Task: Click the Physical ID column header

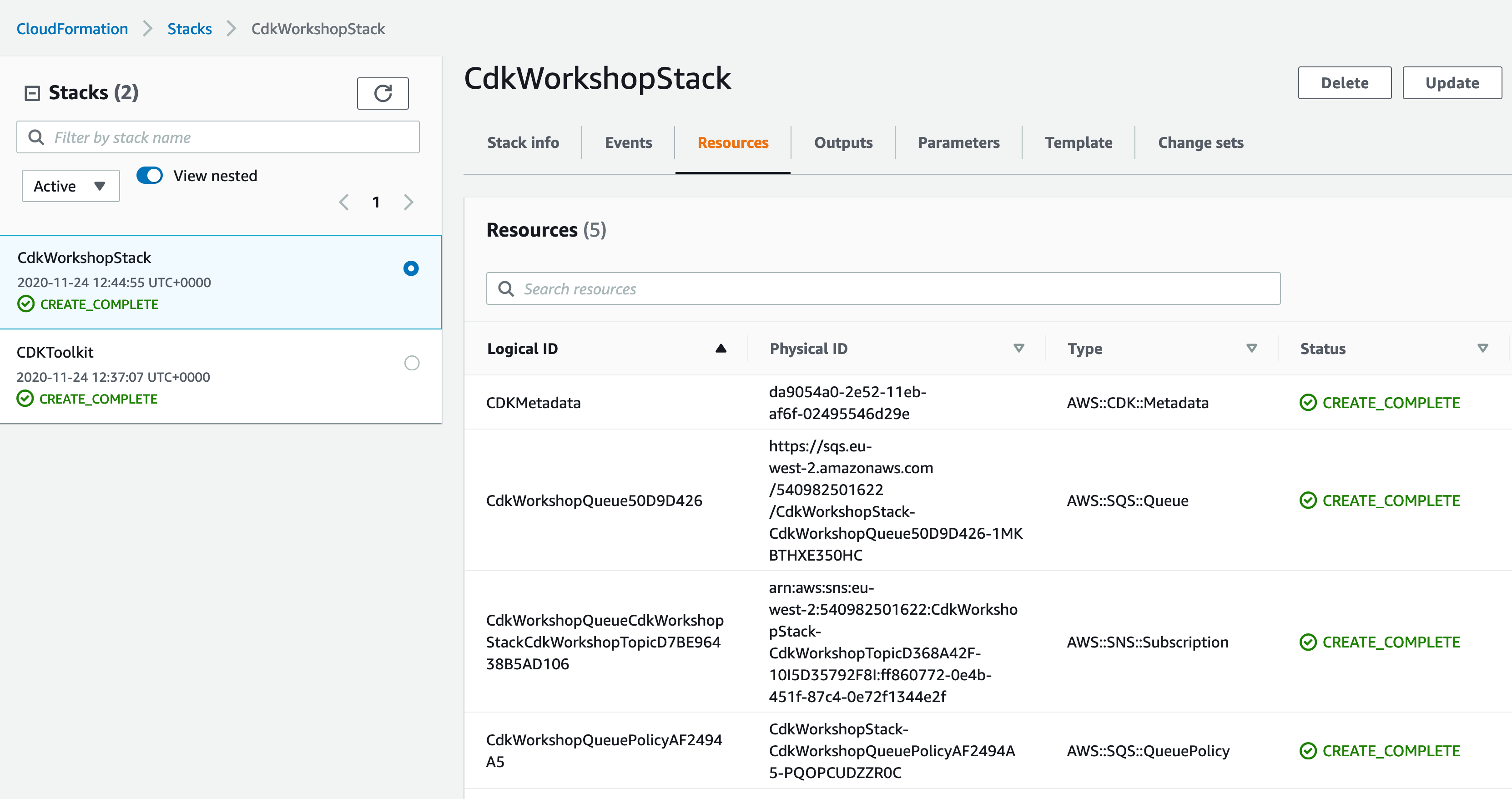Action: pos(808,349)
